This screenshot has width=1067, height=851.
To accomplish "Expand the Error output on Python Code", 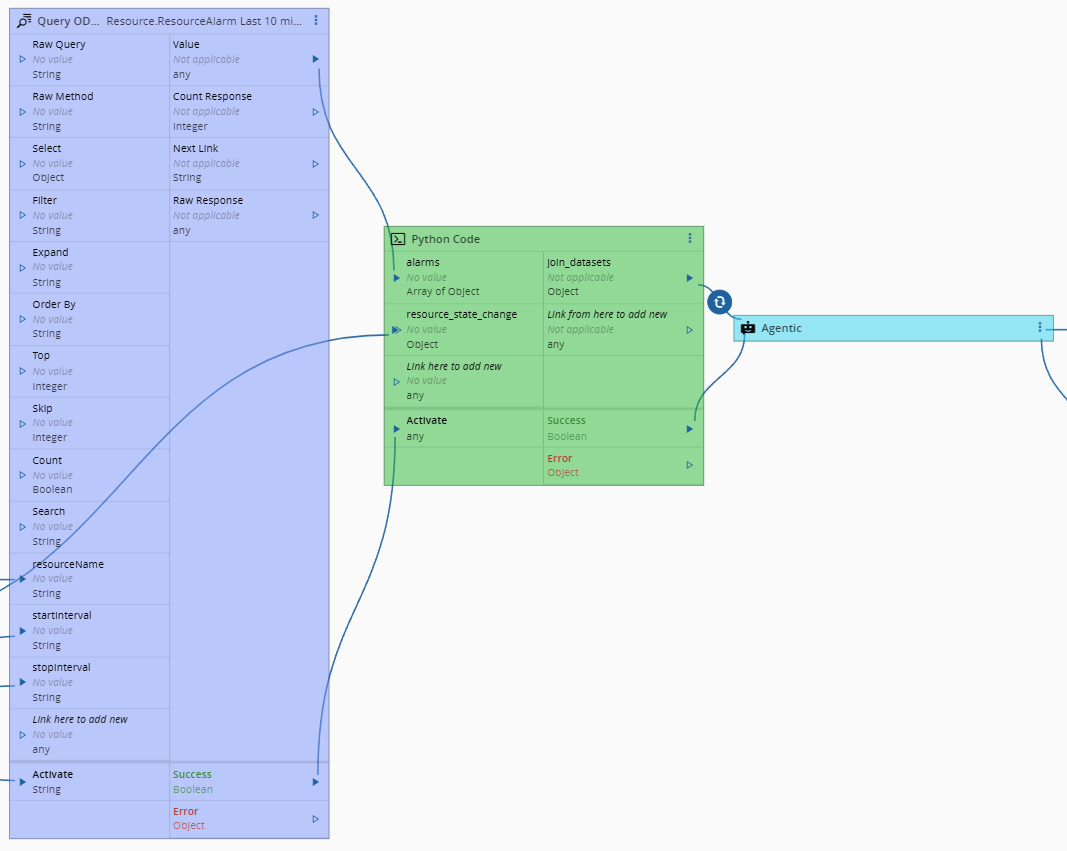I will click(689, 465).
